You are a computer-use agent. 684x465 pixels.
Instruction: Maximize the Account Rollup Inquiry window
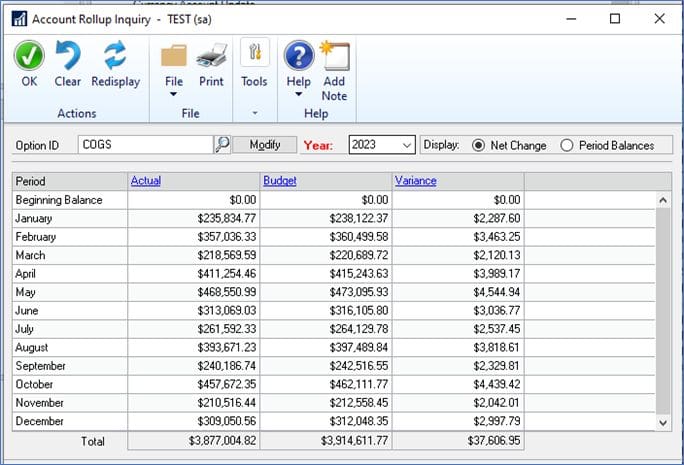[615, 19]
